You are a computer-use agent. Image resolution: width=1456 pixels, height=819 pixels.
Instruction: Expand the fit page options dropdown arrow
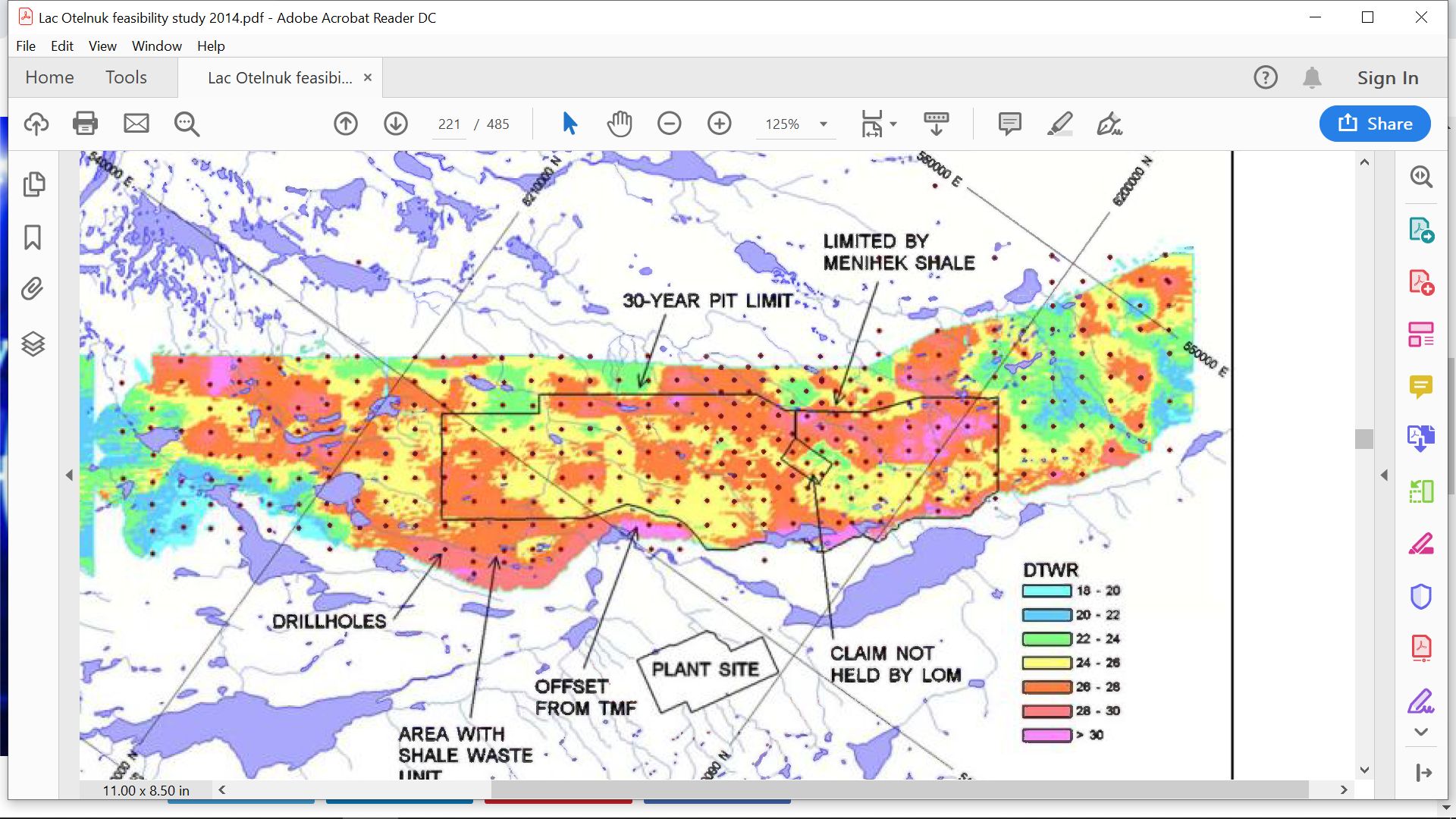click(x=893, y=124)
